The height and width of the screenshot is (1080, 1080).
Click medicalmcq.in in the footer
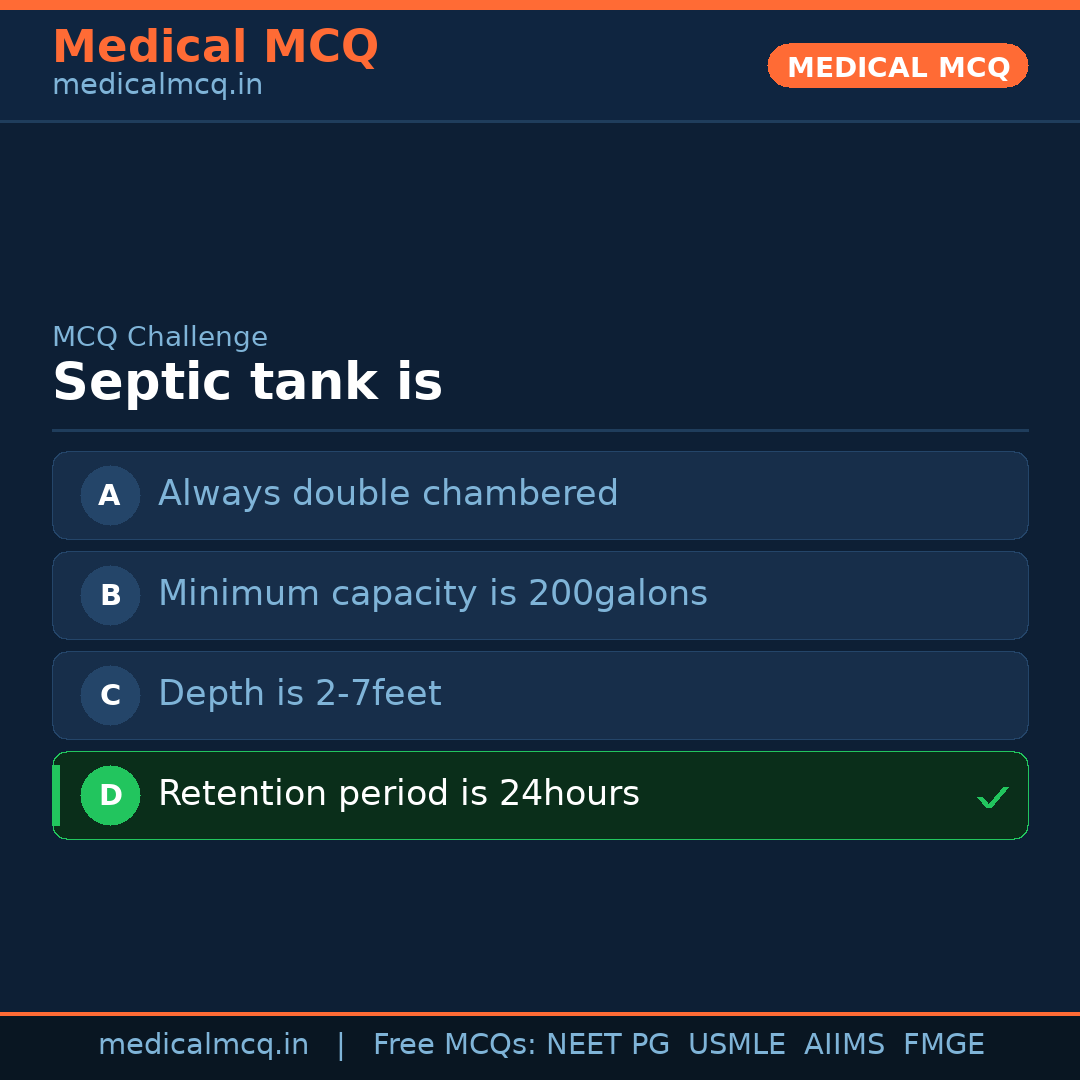pyautogui.click(x=203, y=1045)
